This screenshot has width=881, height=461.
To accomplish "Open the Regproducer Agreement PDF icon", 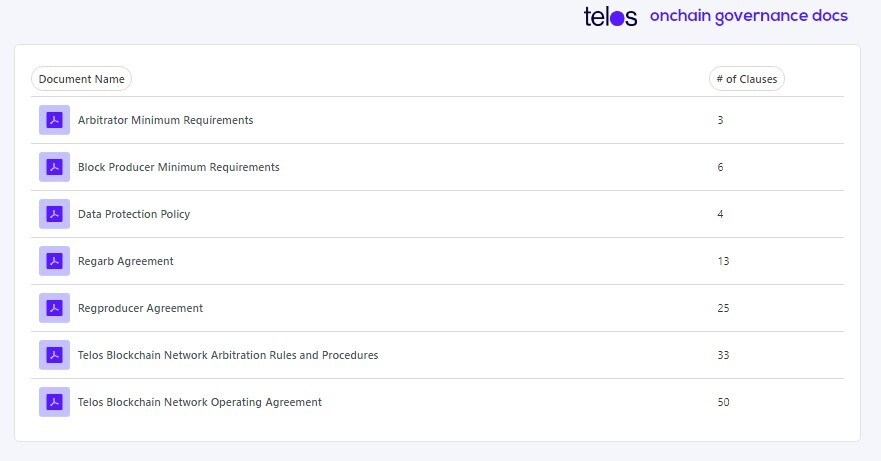I will tap(55, 308).
